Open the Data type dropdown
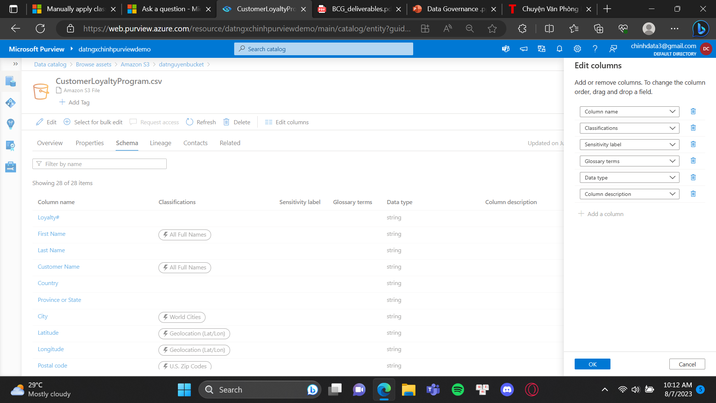The image size is (716, 403). click(629, 177)
